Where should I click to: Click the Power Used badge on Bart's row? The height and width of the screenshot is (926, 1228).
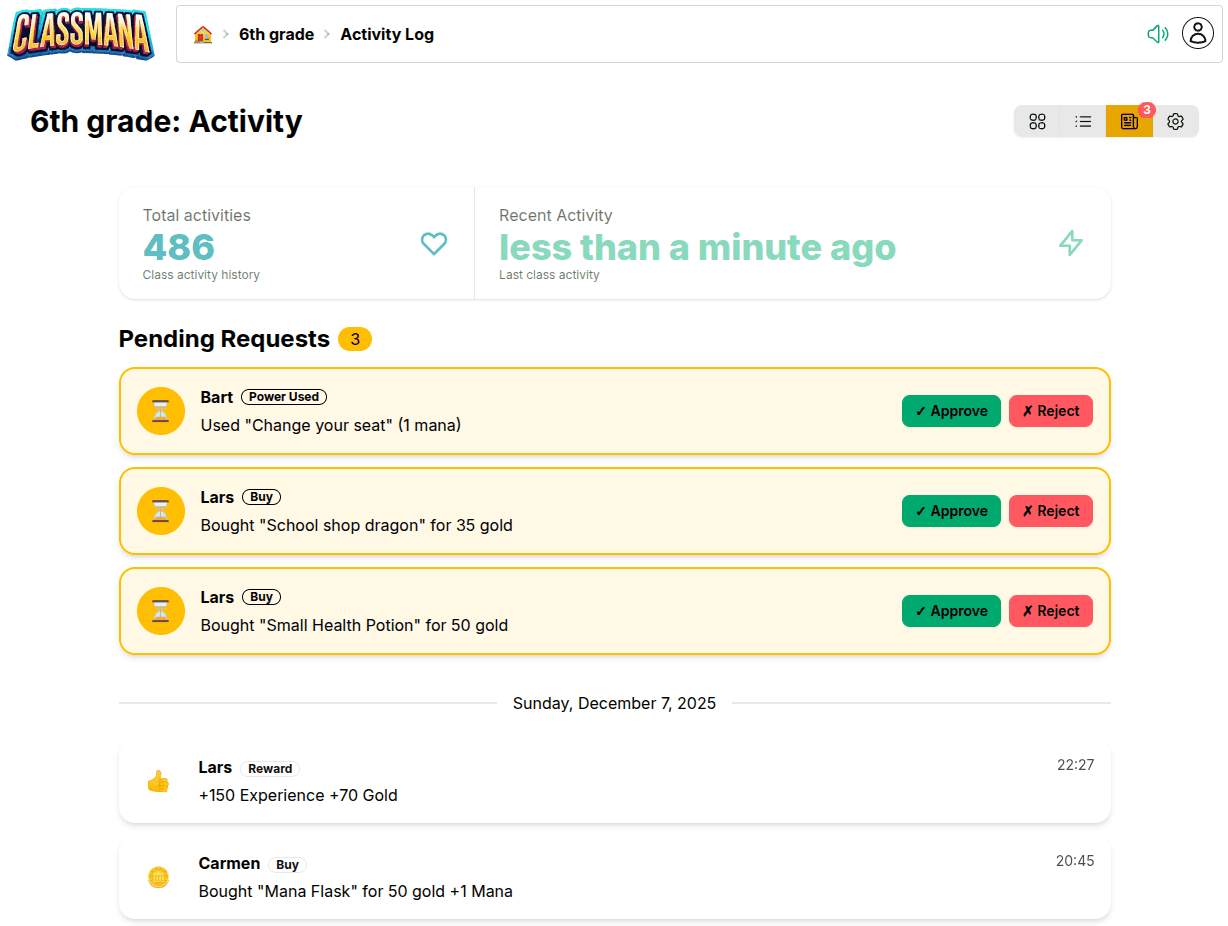click(283, 397)
